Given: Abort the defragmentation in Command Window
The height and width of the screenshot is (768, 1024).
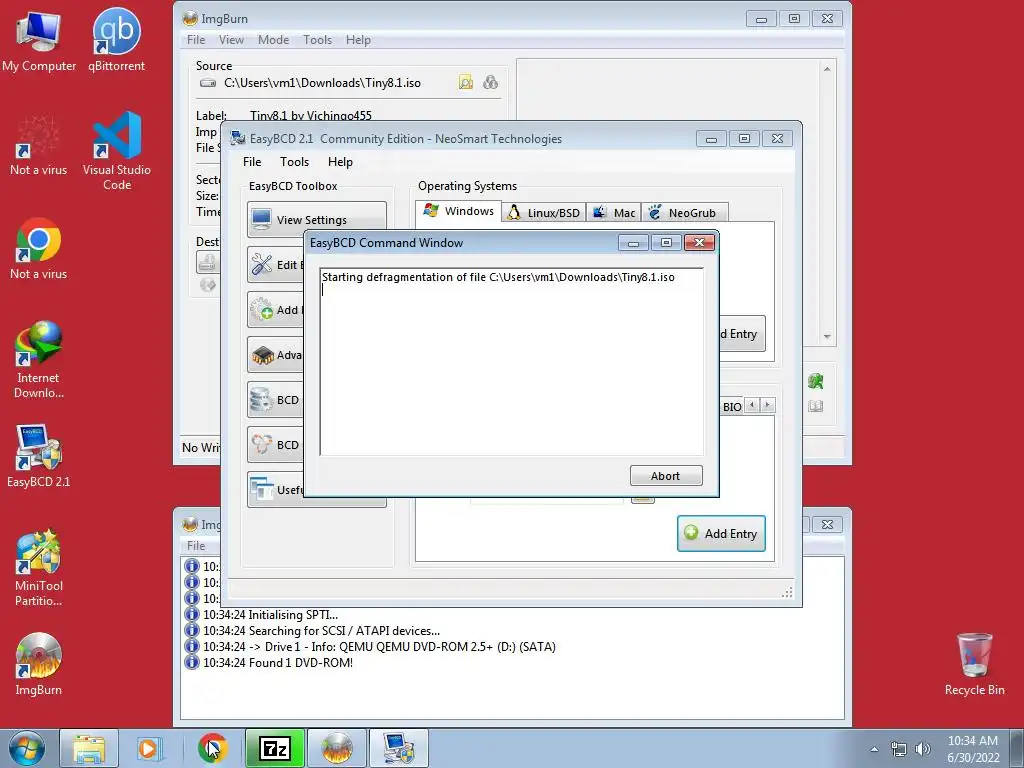Looking at the screenshot, I should [666, 475].
